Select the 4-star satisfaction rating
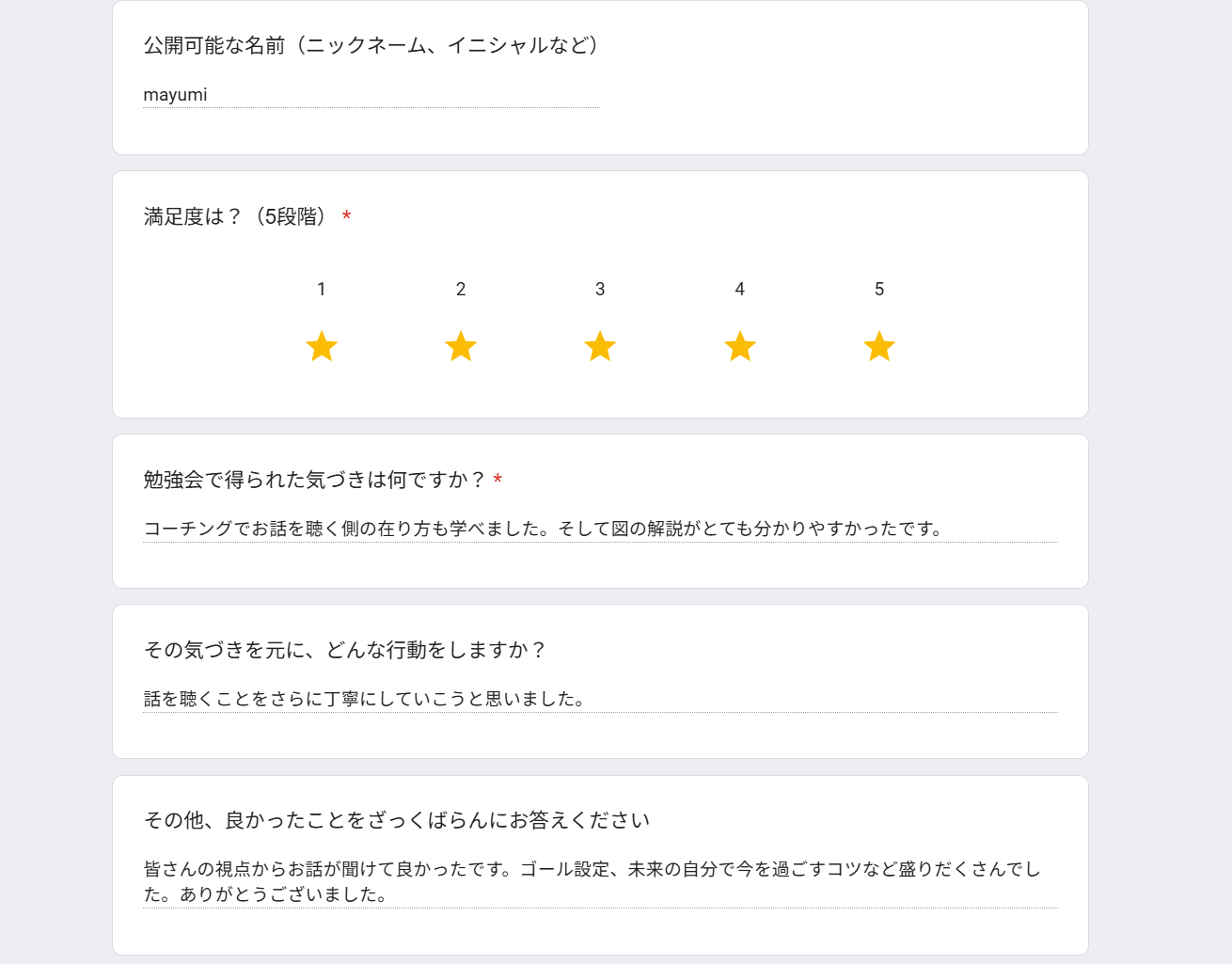The height and width of the screenshot is (964, 1232). [740, 346]
